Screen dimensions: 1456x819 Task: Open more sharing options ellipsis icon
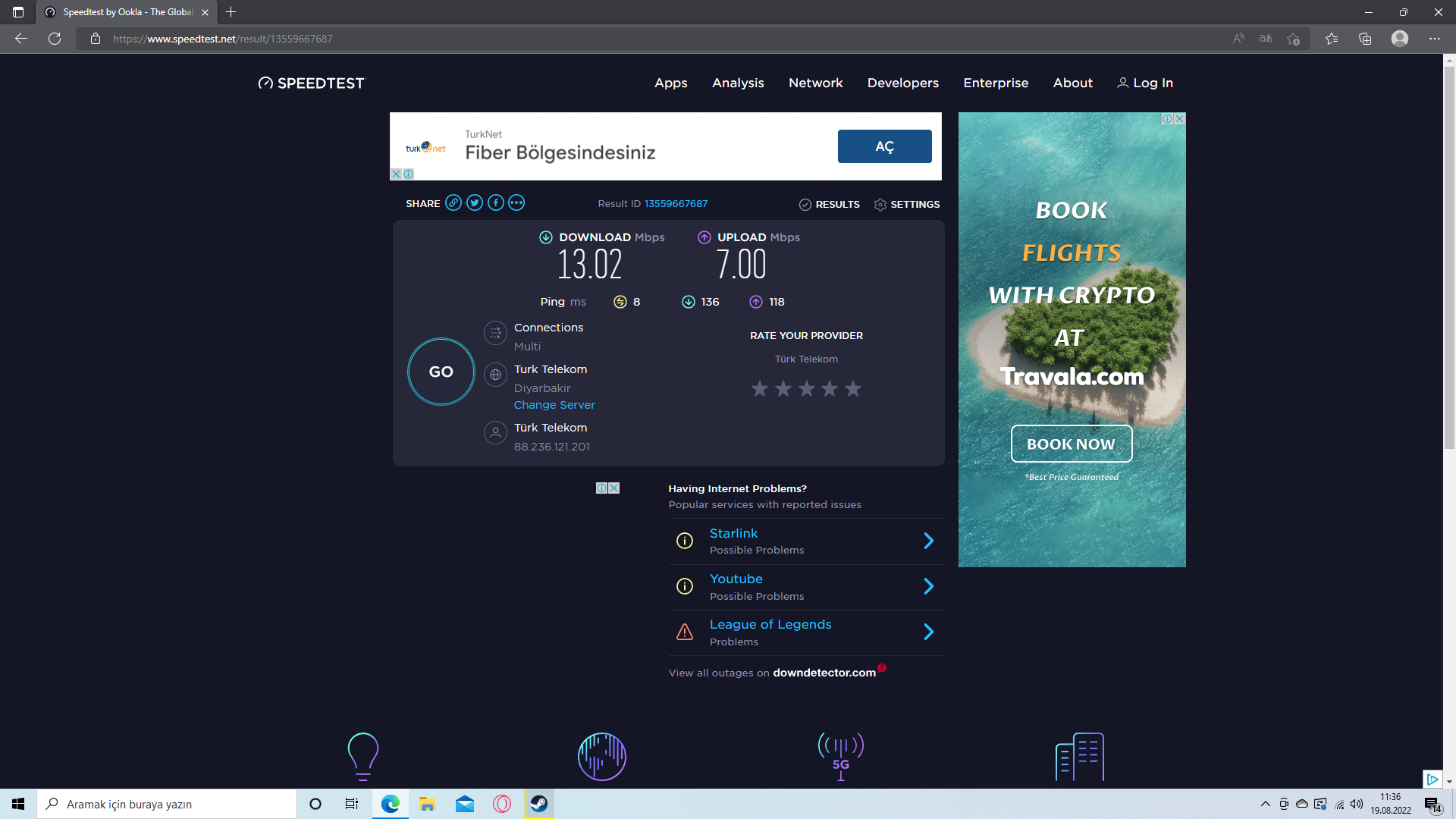[x=516, y=202]
